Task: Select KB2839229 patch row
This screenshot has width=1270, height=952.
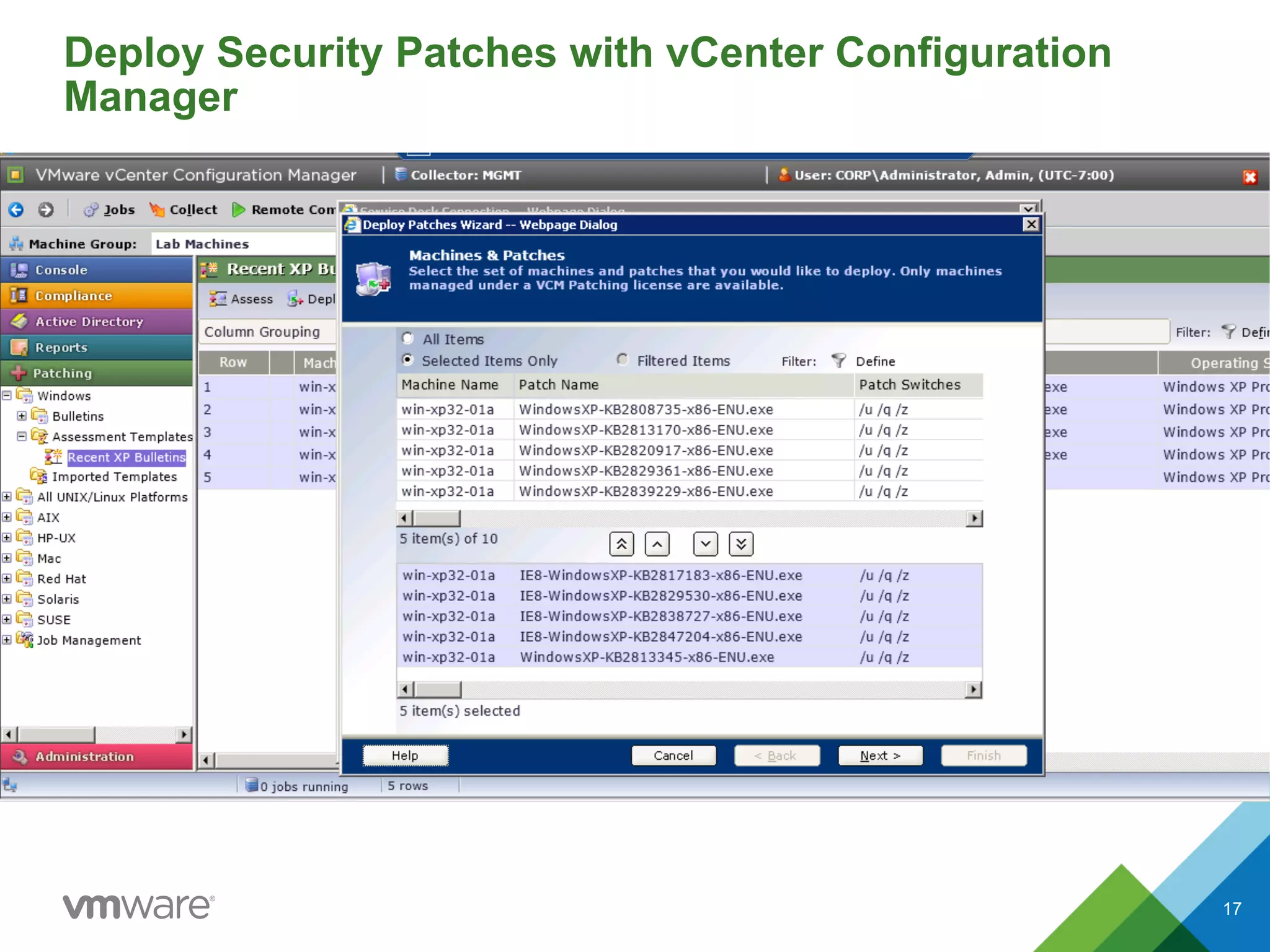Action: [x=690, y=491]
